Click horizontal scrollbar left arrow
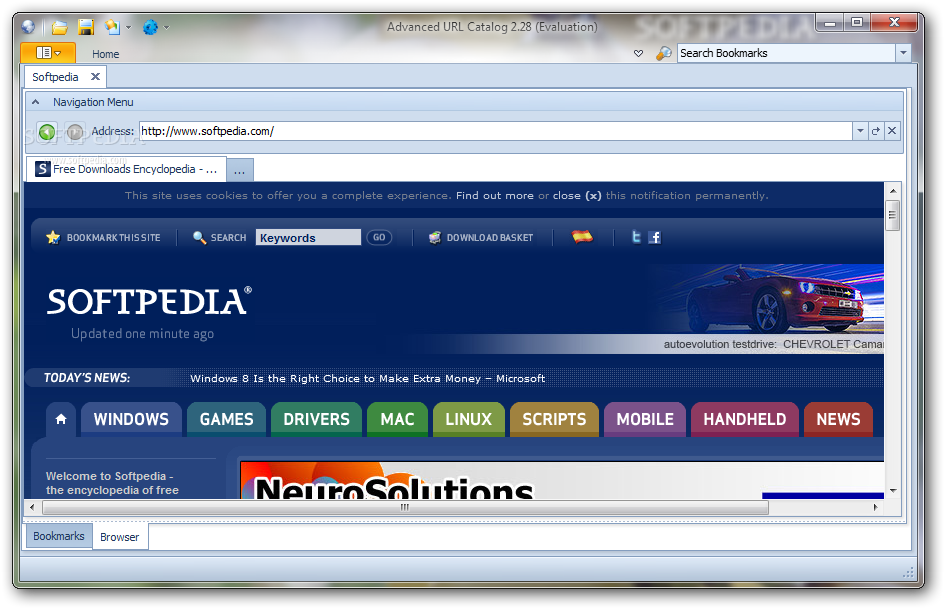Image resolution: width=945 pixels, height=609 pixels. click(32, 508)
